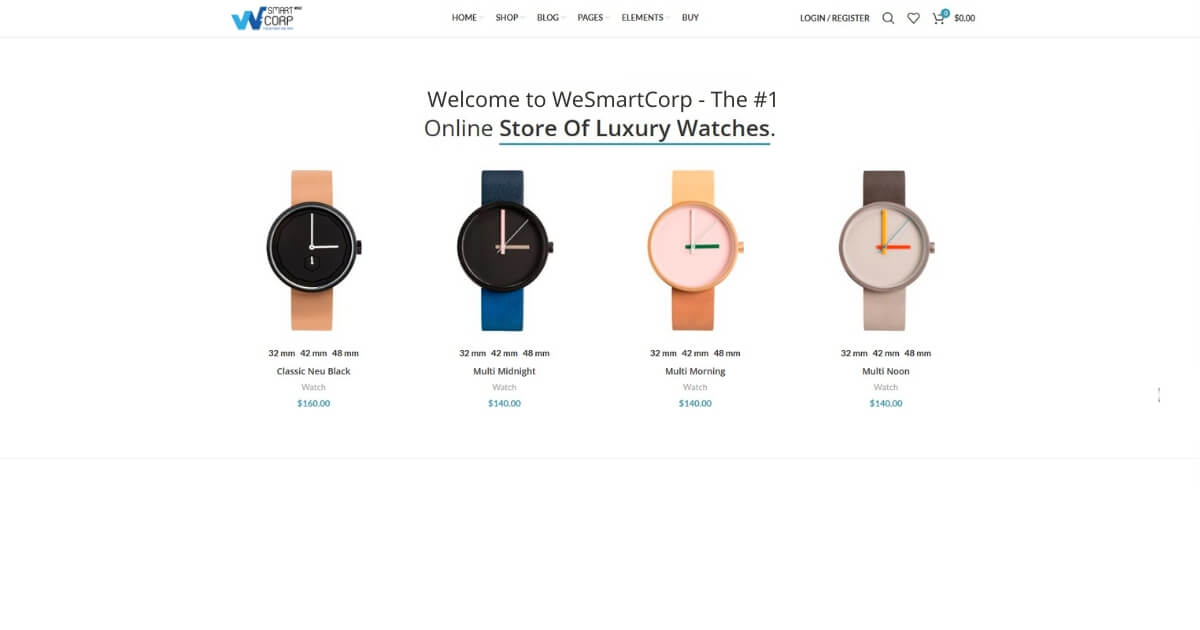Select 32 mm size for Classic Neu Black
The width and height of the screenshot is (1200, 630).
[x=281, y=353]
